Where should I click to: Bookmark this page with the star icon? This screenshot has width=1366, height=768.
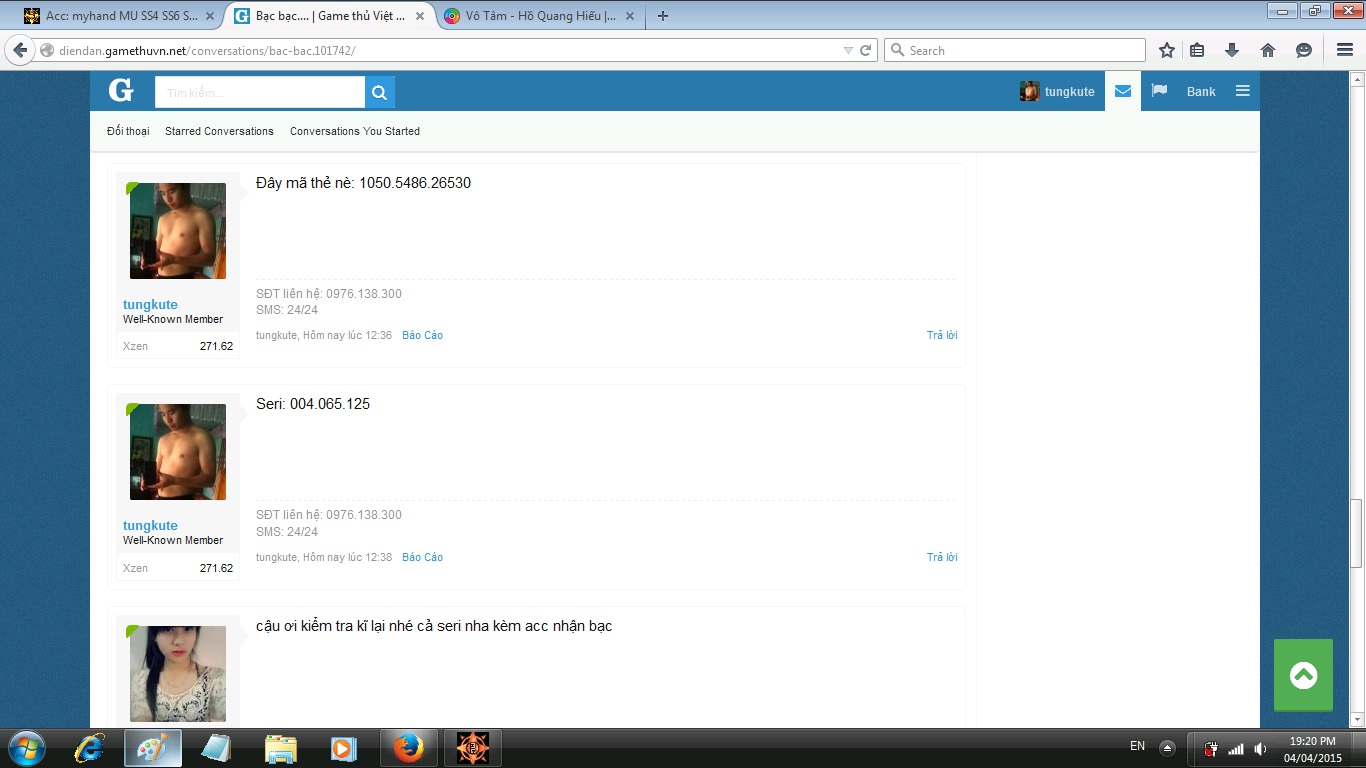pos(1166,50)
